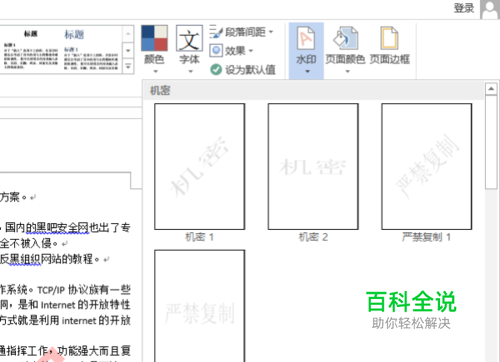Open the 字体 theme fonts icon
This screenshot has height=362, width=500.
pos(189,38)
